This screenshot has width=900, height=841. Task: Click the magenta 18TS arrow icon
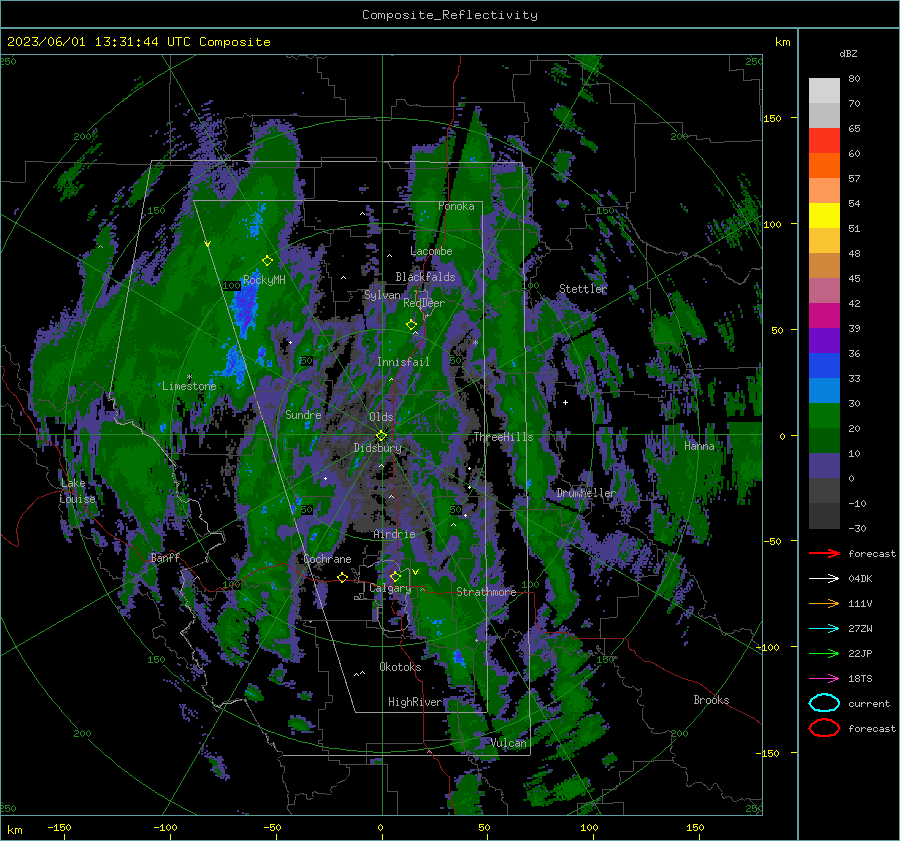[x=824, y=678]
